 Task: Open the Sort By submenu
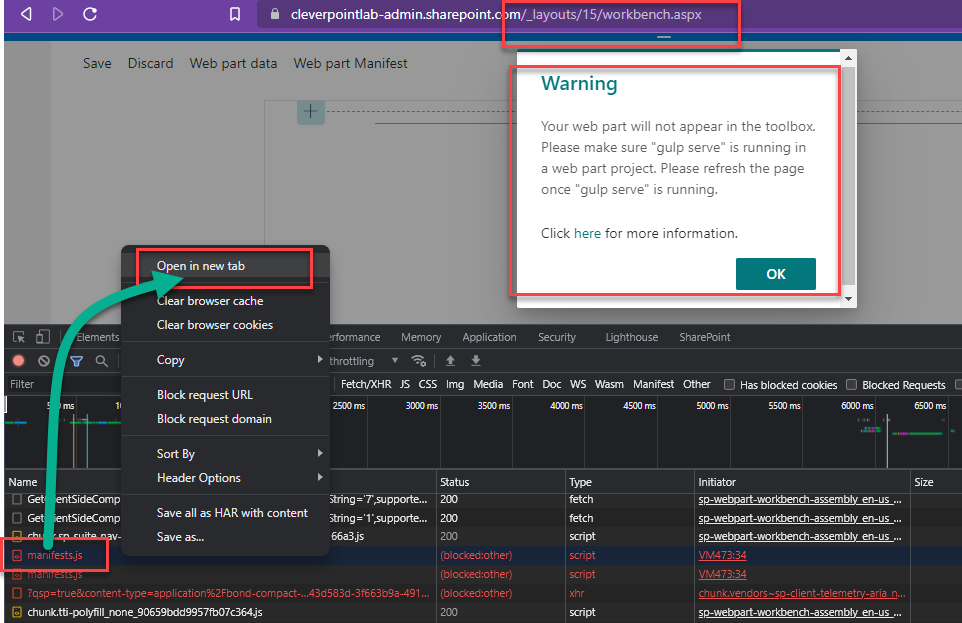pos(176,453)
